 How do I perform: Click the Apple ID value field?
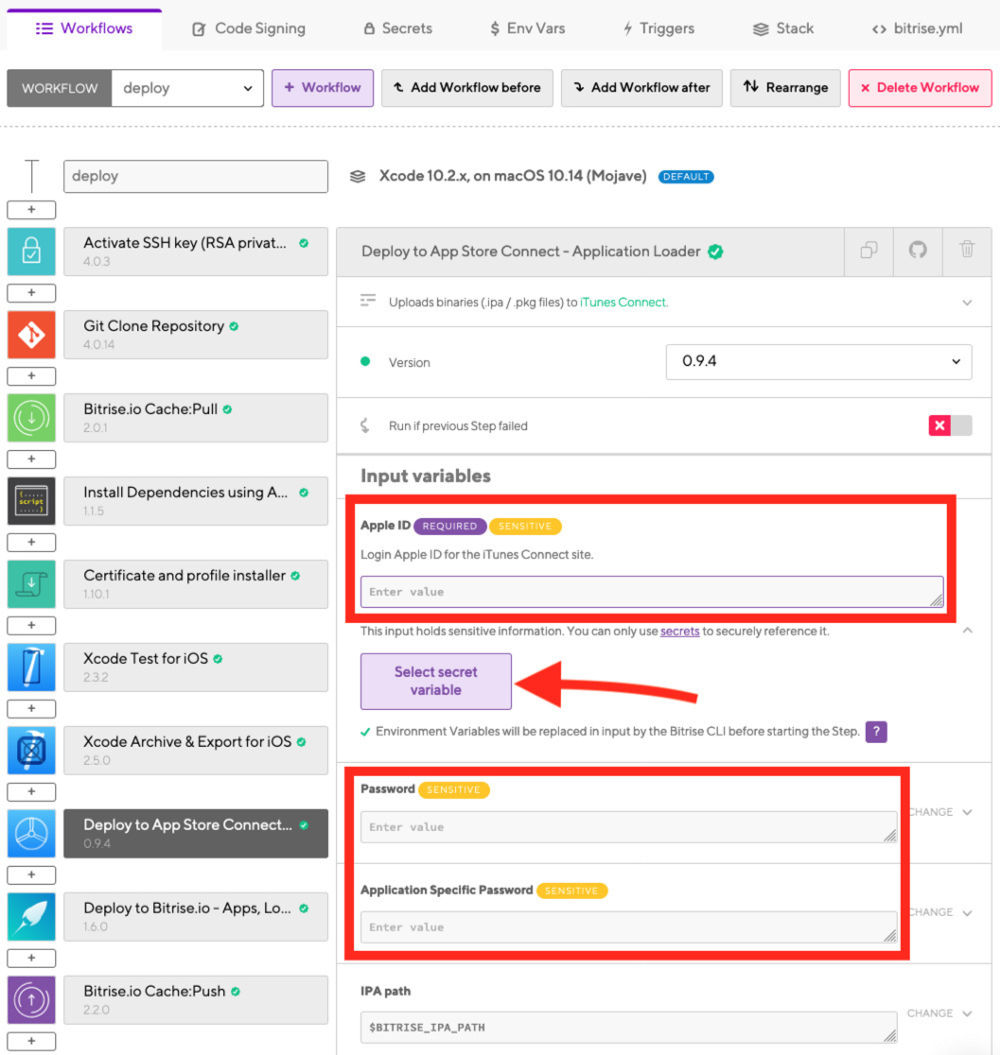(652, 592)
